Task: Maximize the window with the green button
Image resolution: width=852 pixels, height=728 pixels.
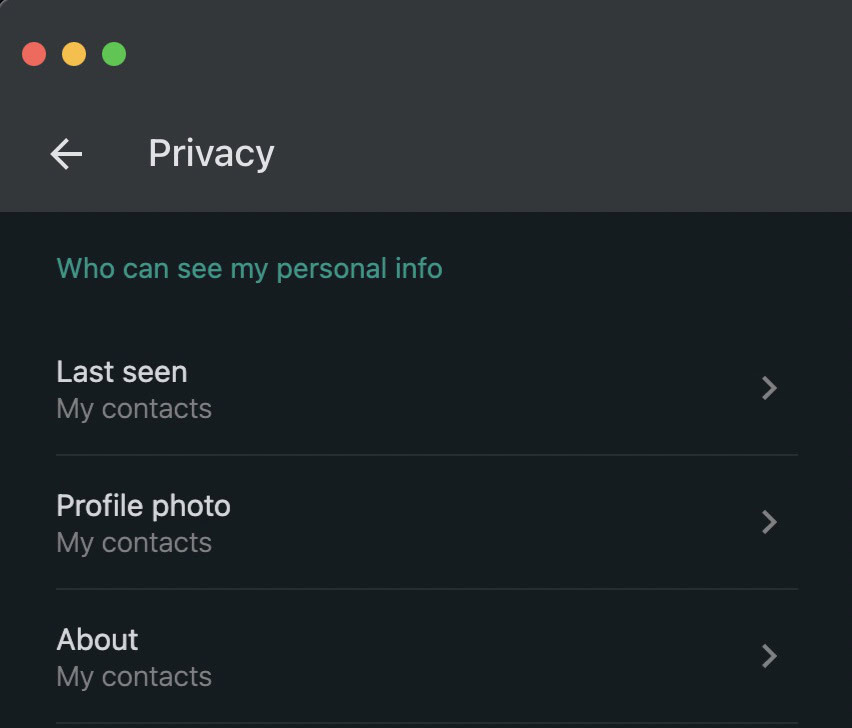Action: 114,54
